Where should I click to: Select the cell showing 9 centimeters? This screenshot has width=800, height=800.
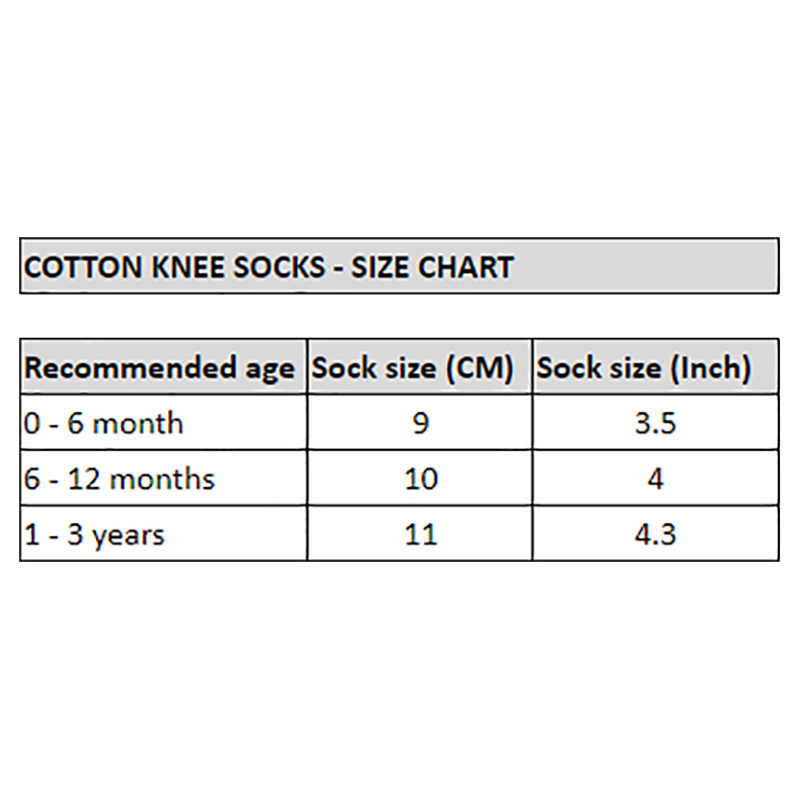click(420, 422)
